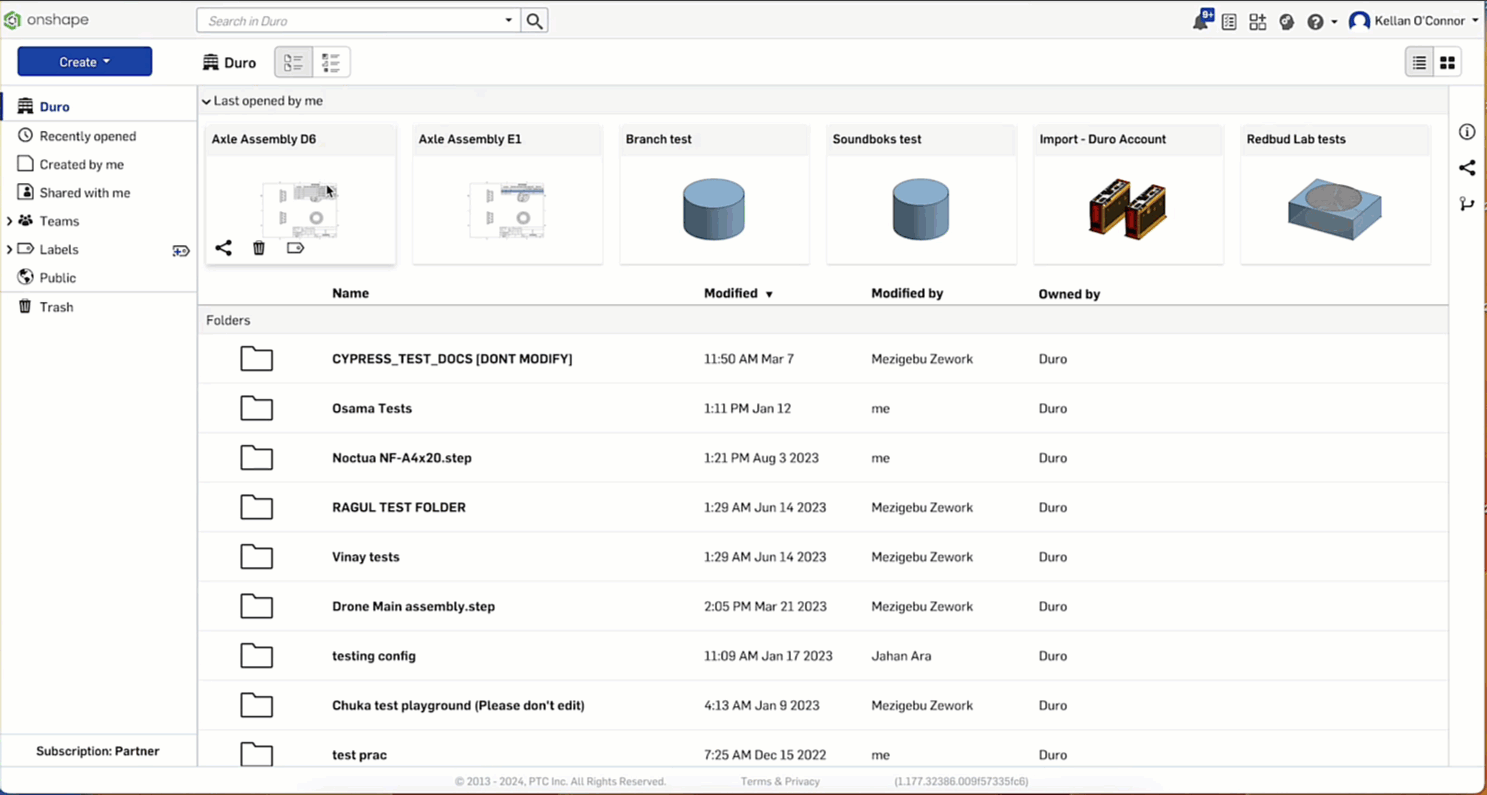This screenshot has height=795, width=1487.
Task: Switch to list view
Action: (x=1419, y=63)
